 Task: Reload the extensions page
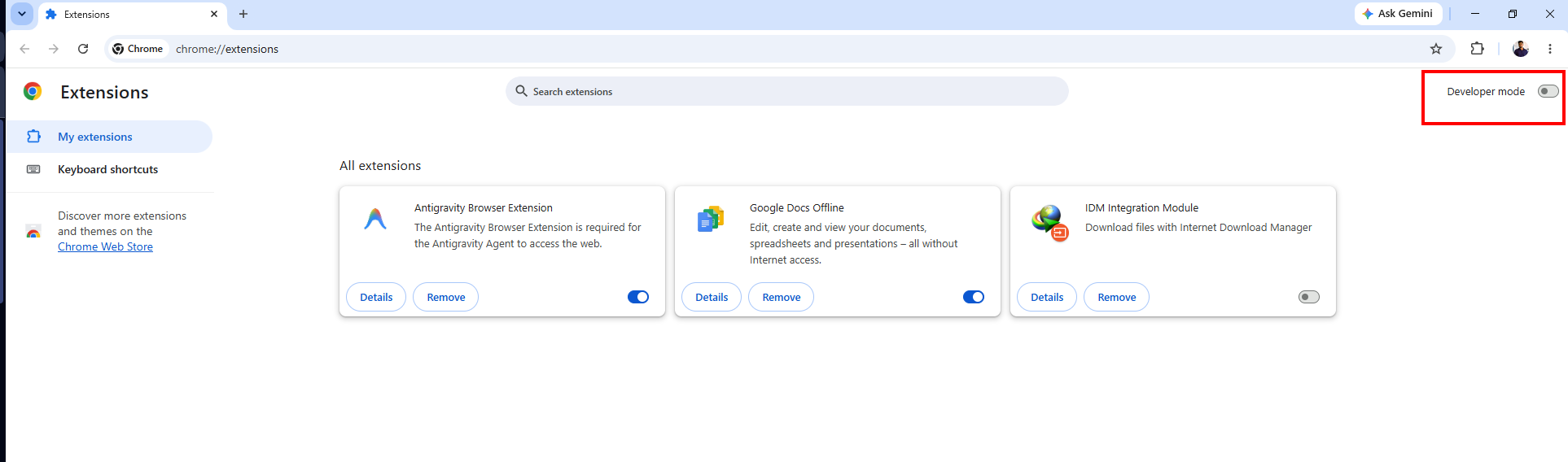(83, 49)
